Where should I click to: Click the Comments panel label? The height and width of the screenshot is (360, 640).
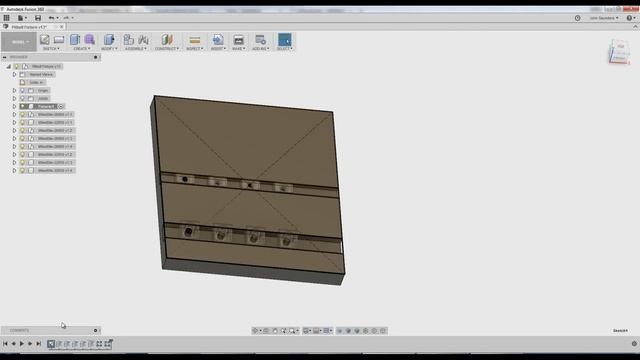pyautogui.click(x=19, y=330)
